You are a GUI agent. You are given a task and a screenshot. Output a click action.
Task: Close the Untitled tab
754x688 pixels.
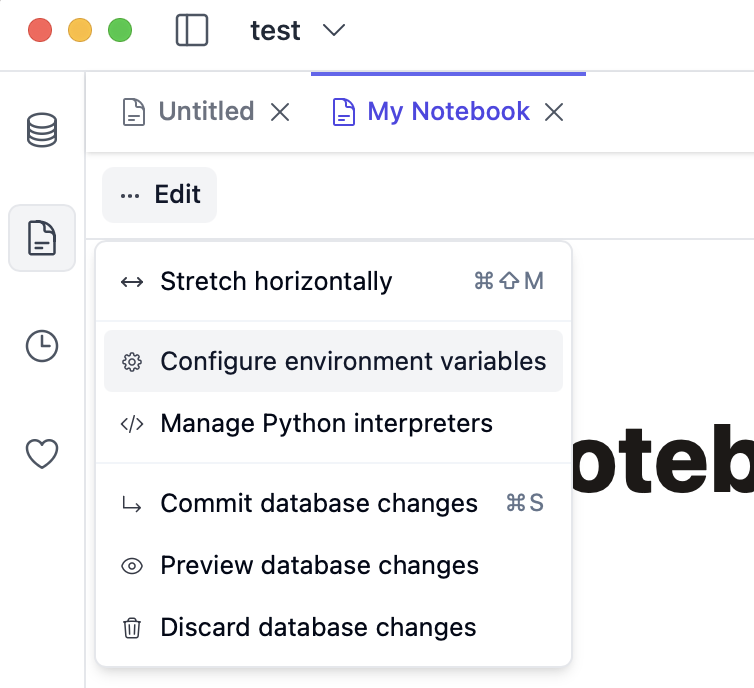click(x=281, y=113)
